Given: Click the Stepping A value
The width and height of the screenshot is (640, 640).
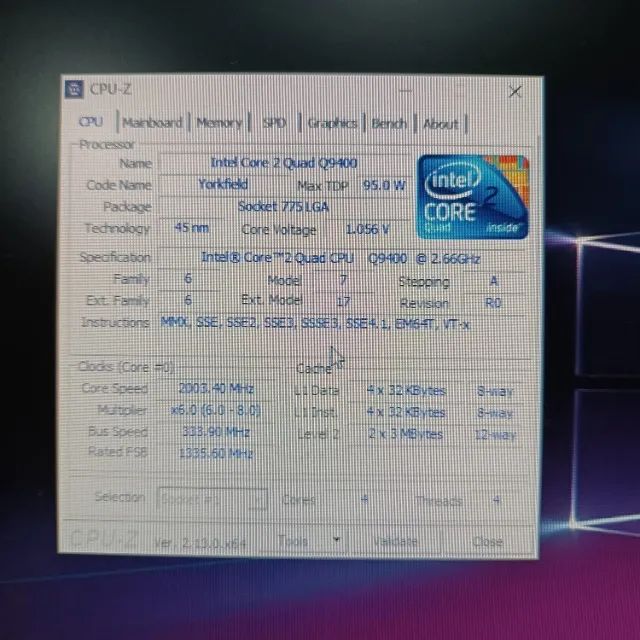Looking at the screenshot, I should pyautogui.click(x=494, y=281).
